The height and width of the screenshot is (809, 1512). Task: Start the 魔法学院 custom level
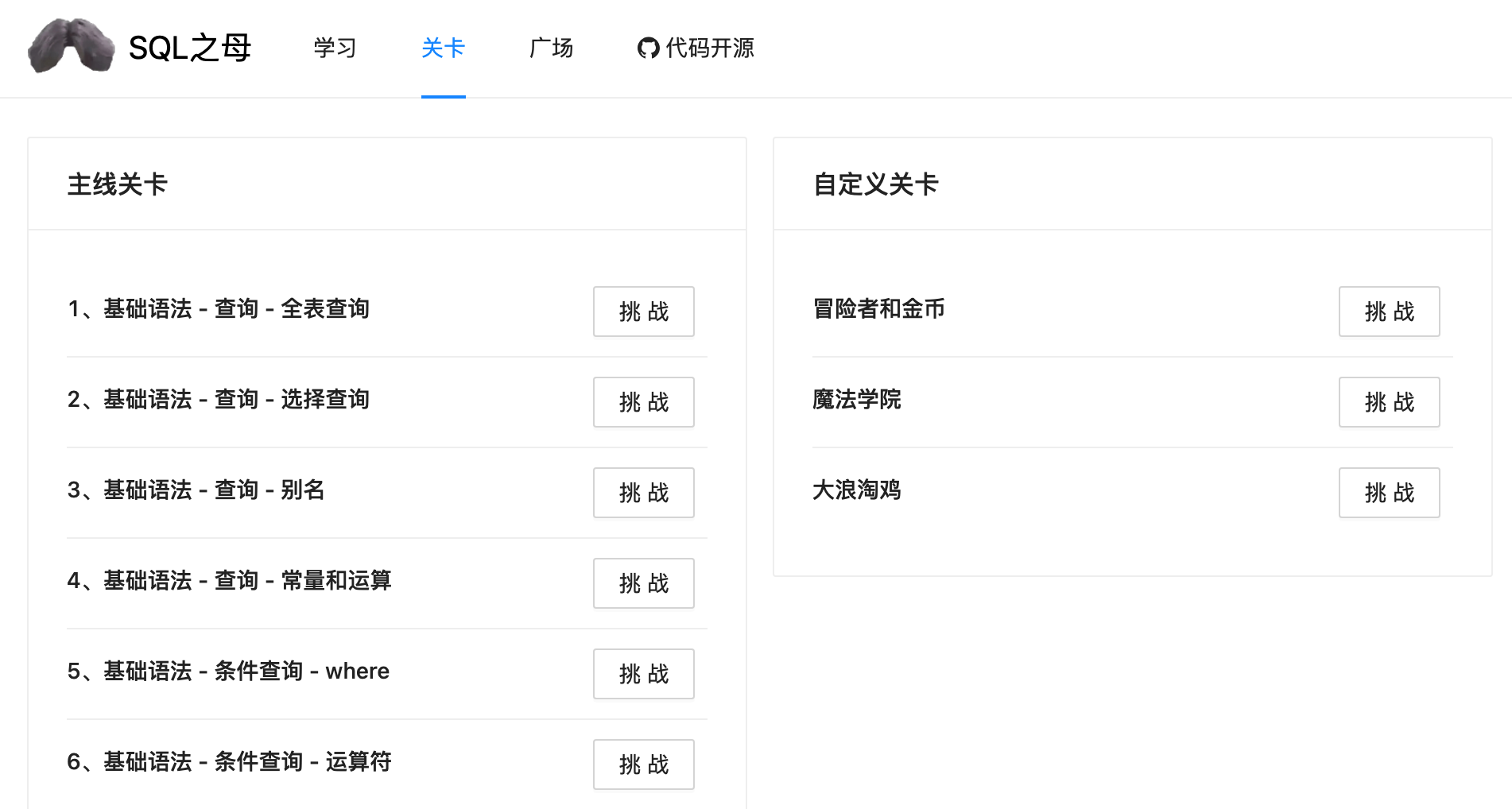pyautogui.click(x=1389, y=402)
